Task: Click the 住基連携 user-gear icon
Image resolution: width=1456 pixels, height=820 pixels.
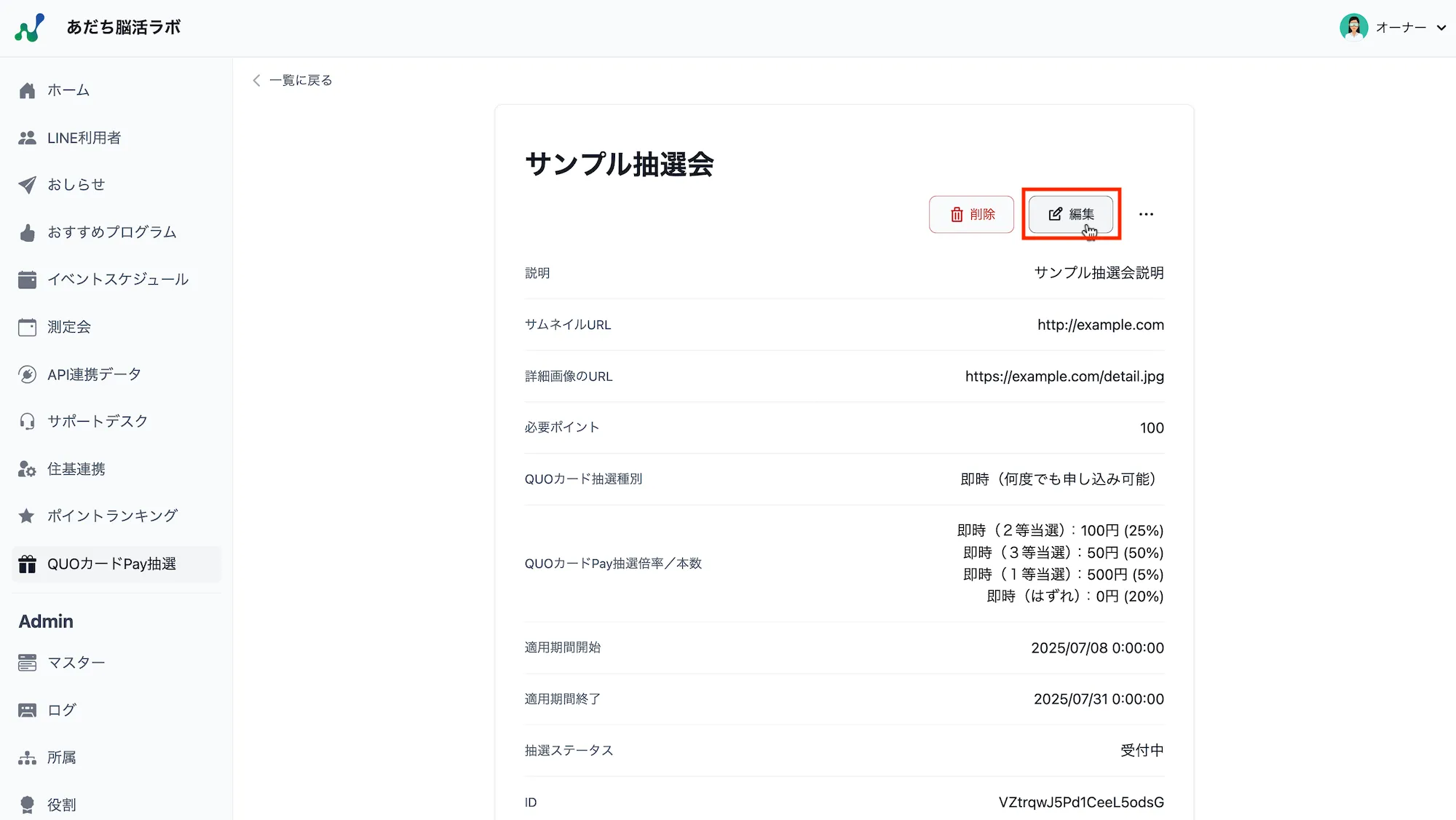Action: point(27,469)
